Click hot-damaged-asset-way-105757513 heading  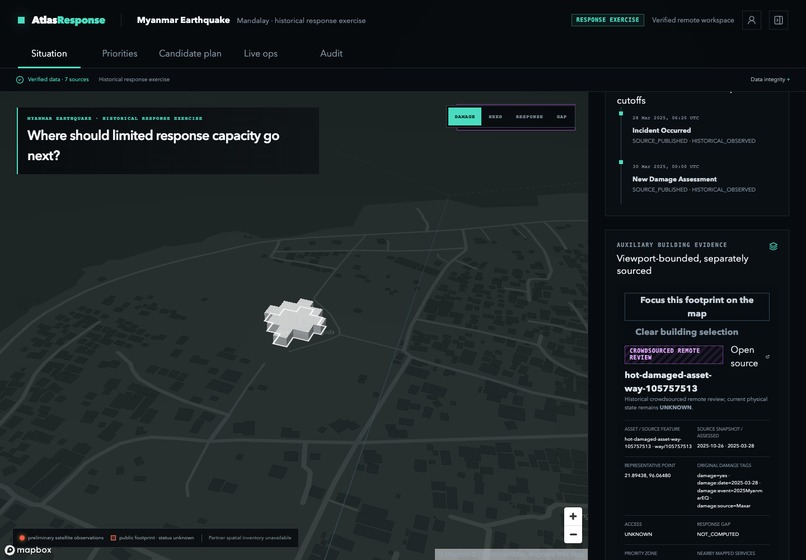tap(668, 382)
